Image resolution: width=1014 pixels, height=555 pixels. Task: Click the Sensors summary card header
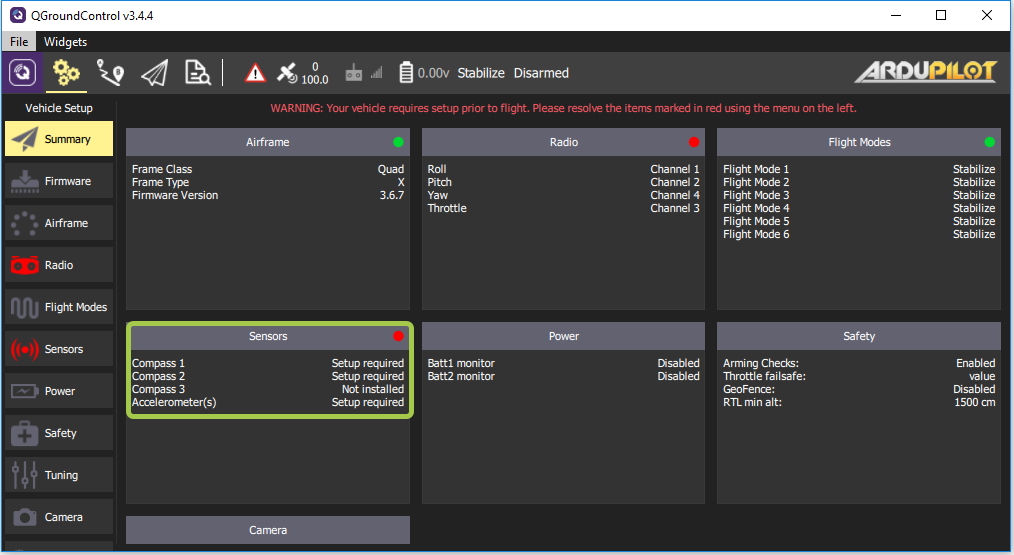[x=268, y=336]
